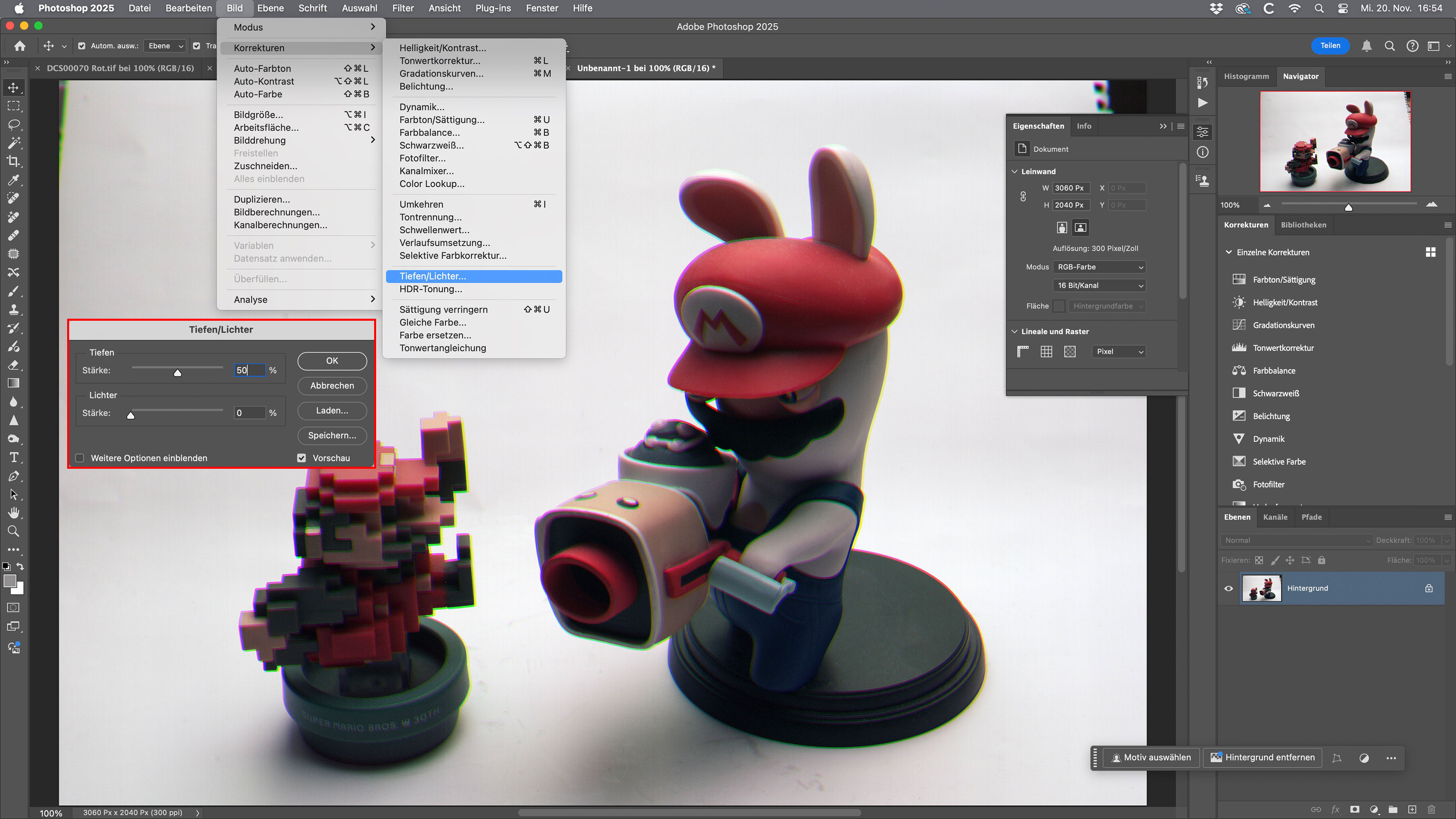Open the Pixel units dropdown
Image resolution: width=1456 pixels, height=819 pixels.
click(x=1119, y=351)
